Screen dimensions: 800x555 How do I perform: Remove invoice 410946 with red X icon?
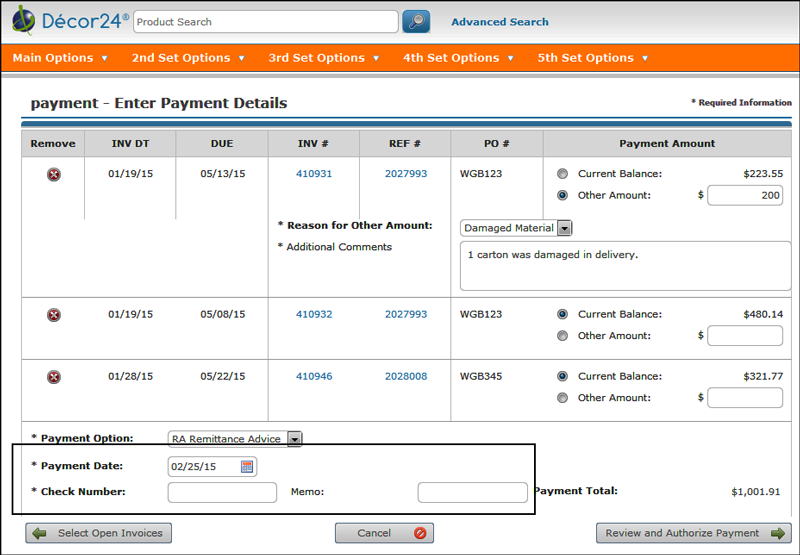(x=54, y=377)
